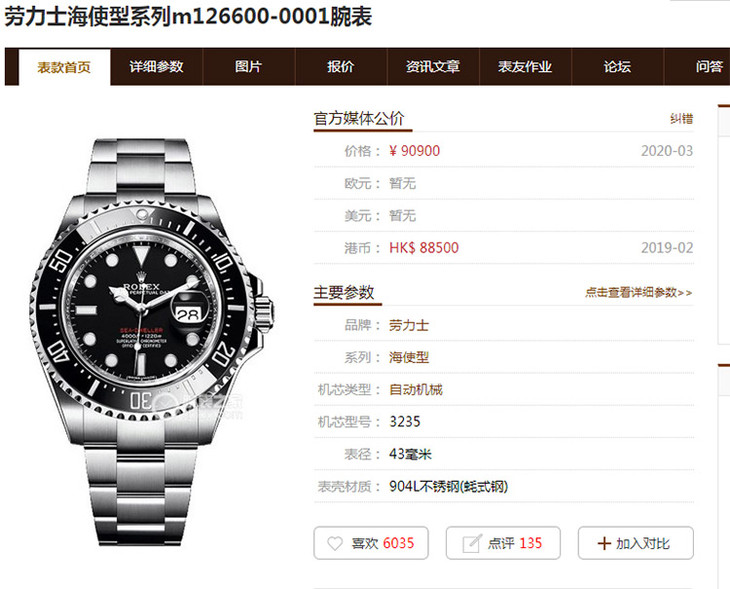Click the 纠错 correction link
The height and width of the screenshot is (589, 730).
coord(682,119)
